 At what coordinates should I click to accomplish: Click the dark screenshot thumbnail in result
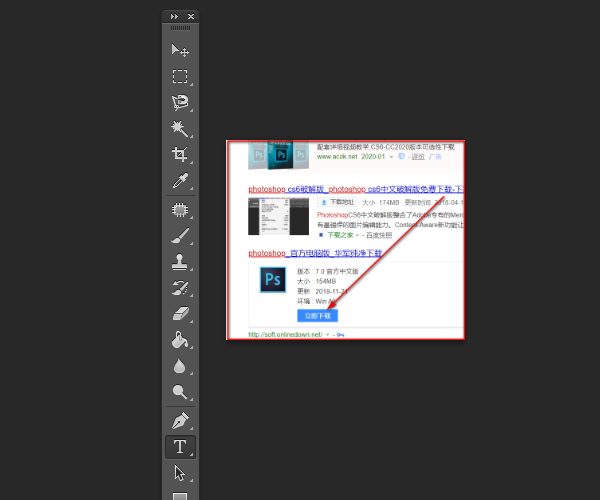click(279, 217)
